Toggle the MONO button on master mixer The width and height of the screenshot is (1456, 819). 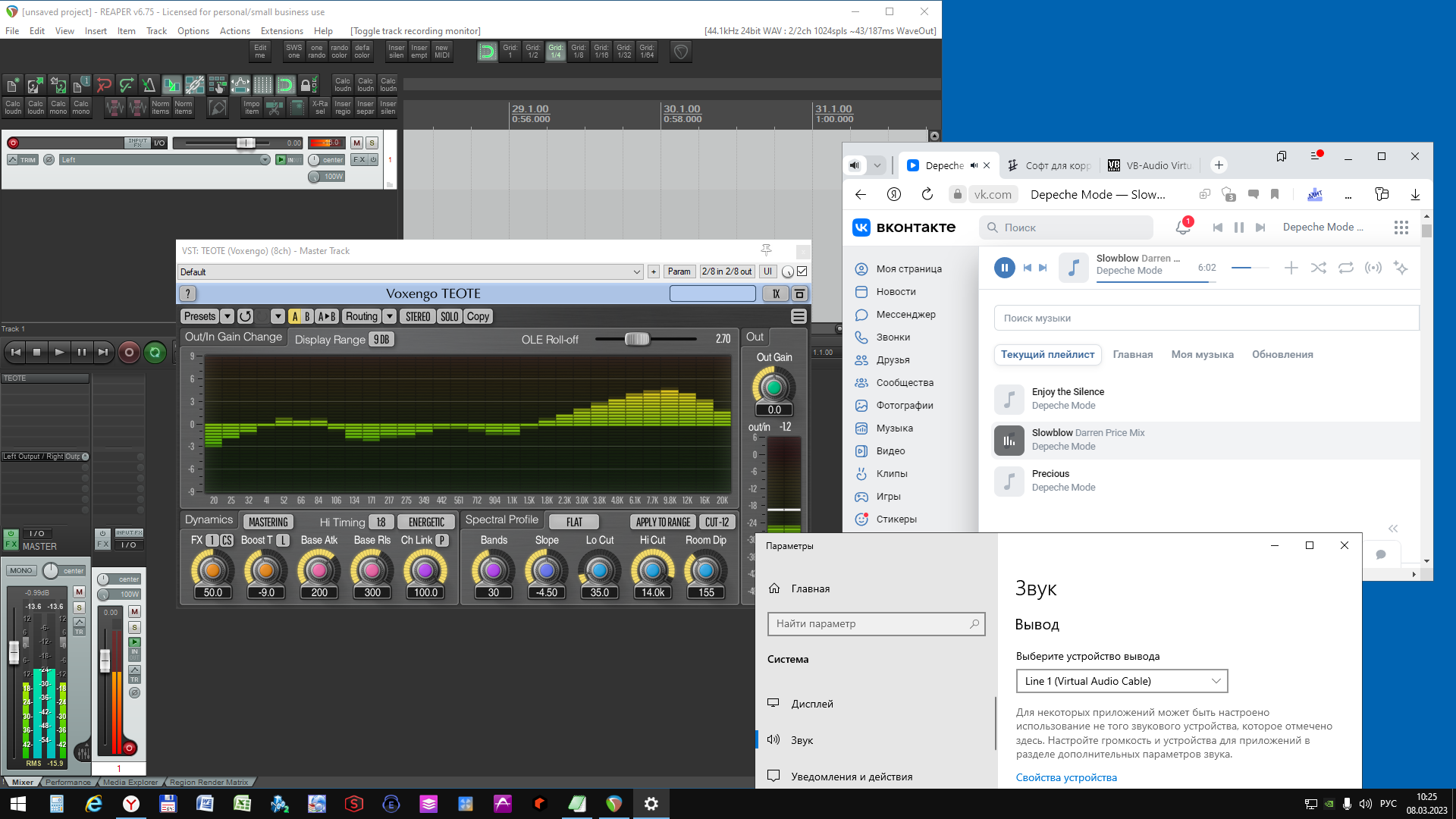pyautogui.click(x=21, y=570)
